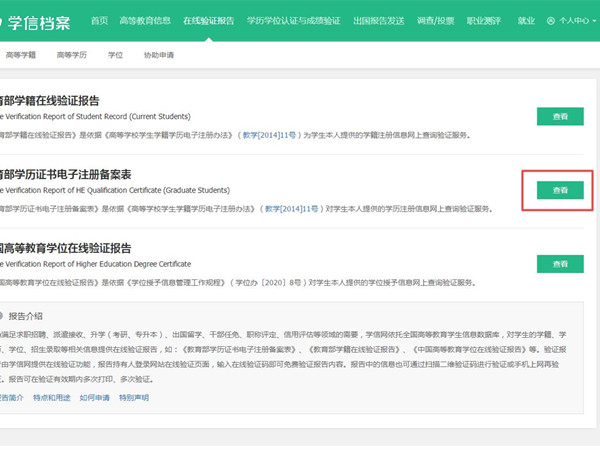This screenshot has width=600, height=450.
Task: Open 高等教育信息 navigation item
Action: click(144, 20)
